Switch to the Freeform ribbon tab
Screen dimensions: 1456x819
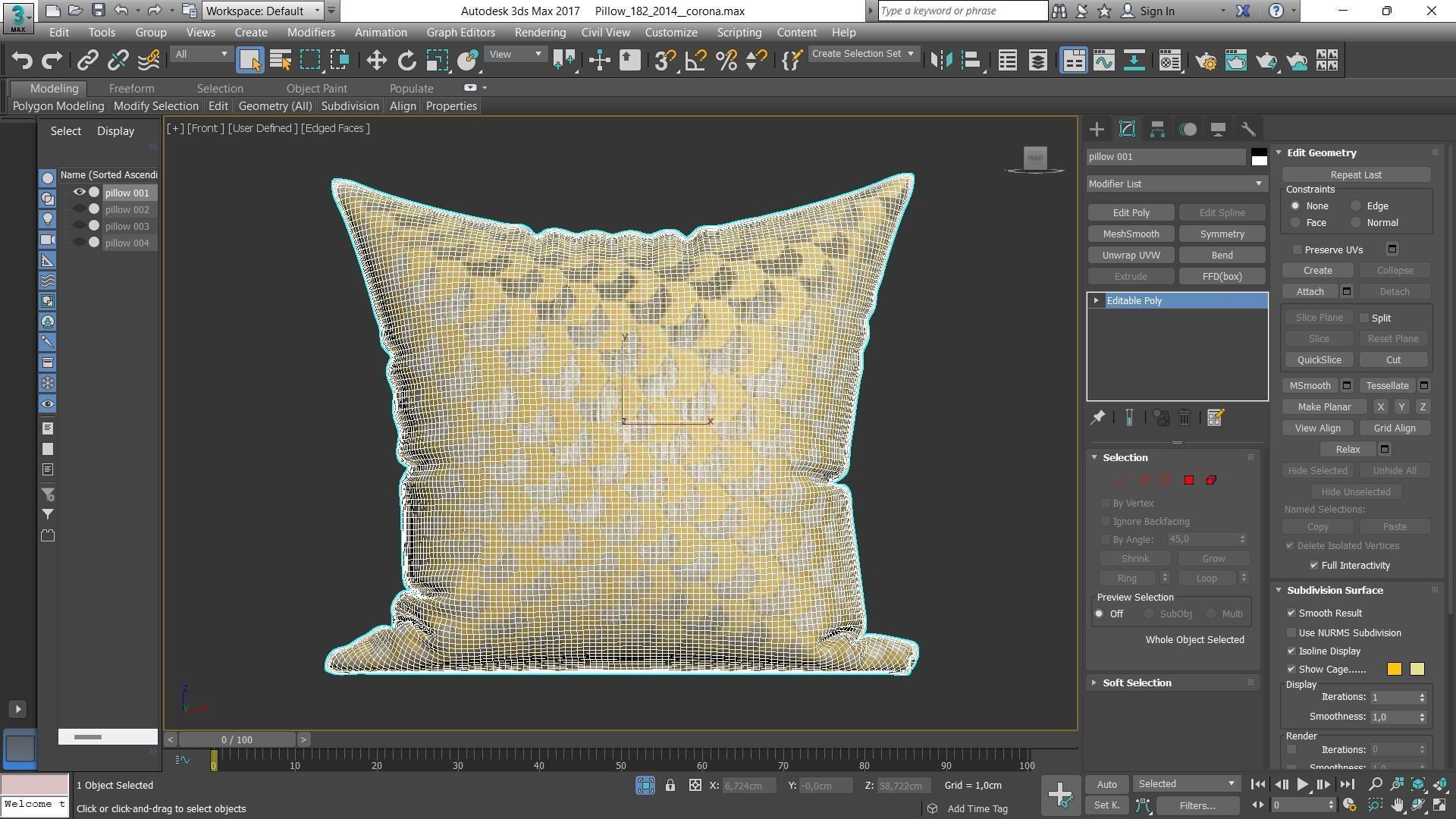(x=131, y=89)
